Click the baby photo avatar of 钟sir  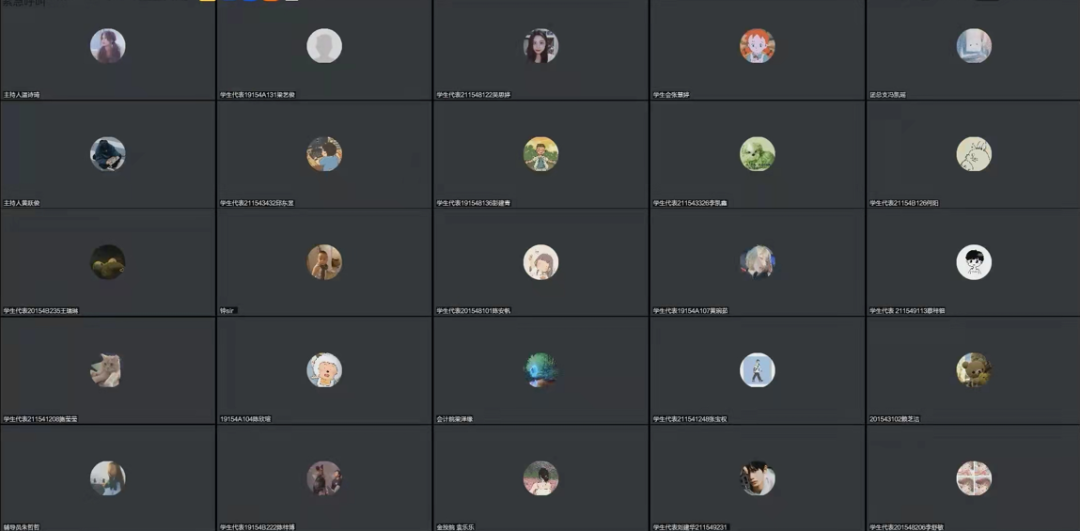coord(324,262)
